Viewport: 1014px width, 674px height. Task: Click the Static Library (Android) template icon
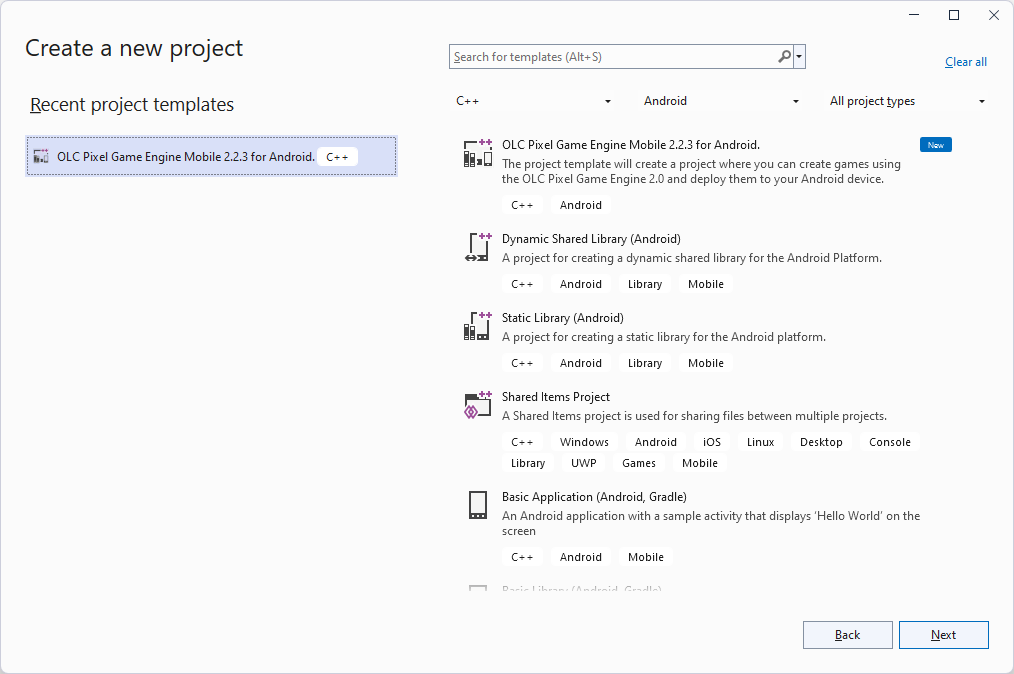477,326
